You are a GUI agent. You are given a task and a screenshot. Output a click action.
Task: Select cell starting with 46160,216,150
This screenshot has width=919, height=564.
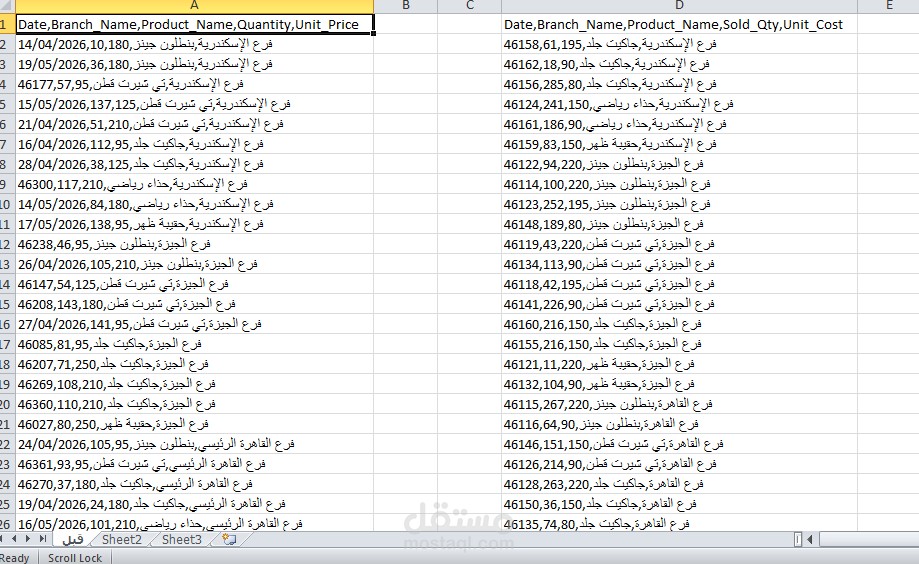(679, 324)
